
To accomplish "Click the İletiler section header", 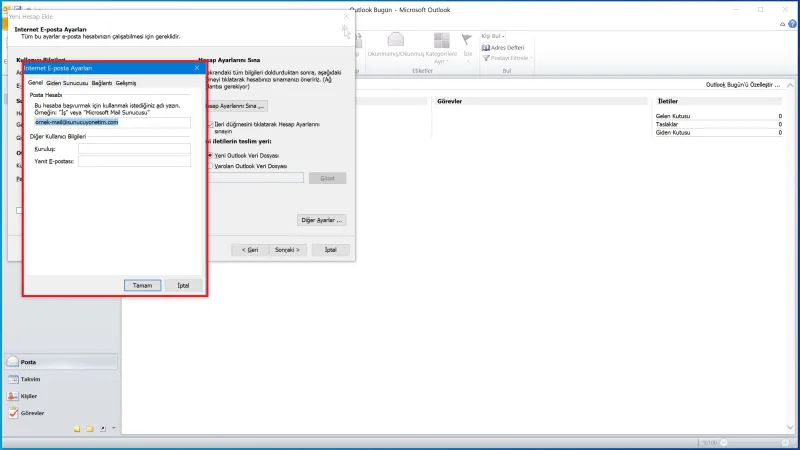I will click(x=667, y=101).
